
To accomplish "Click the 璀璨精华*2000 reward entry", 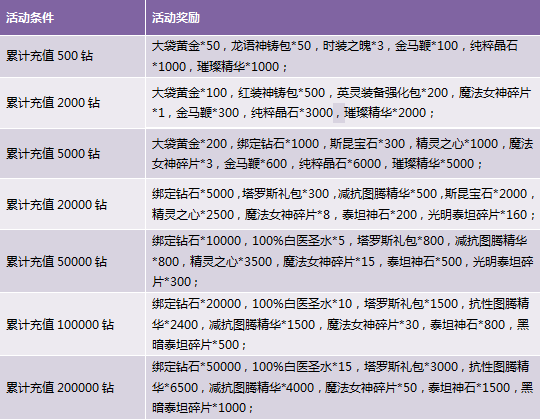I will tap(385, 113).
